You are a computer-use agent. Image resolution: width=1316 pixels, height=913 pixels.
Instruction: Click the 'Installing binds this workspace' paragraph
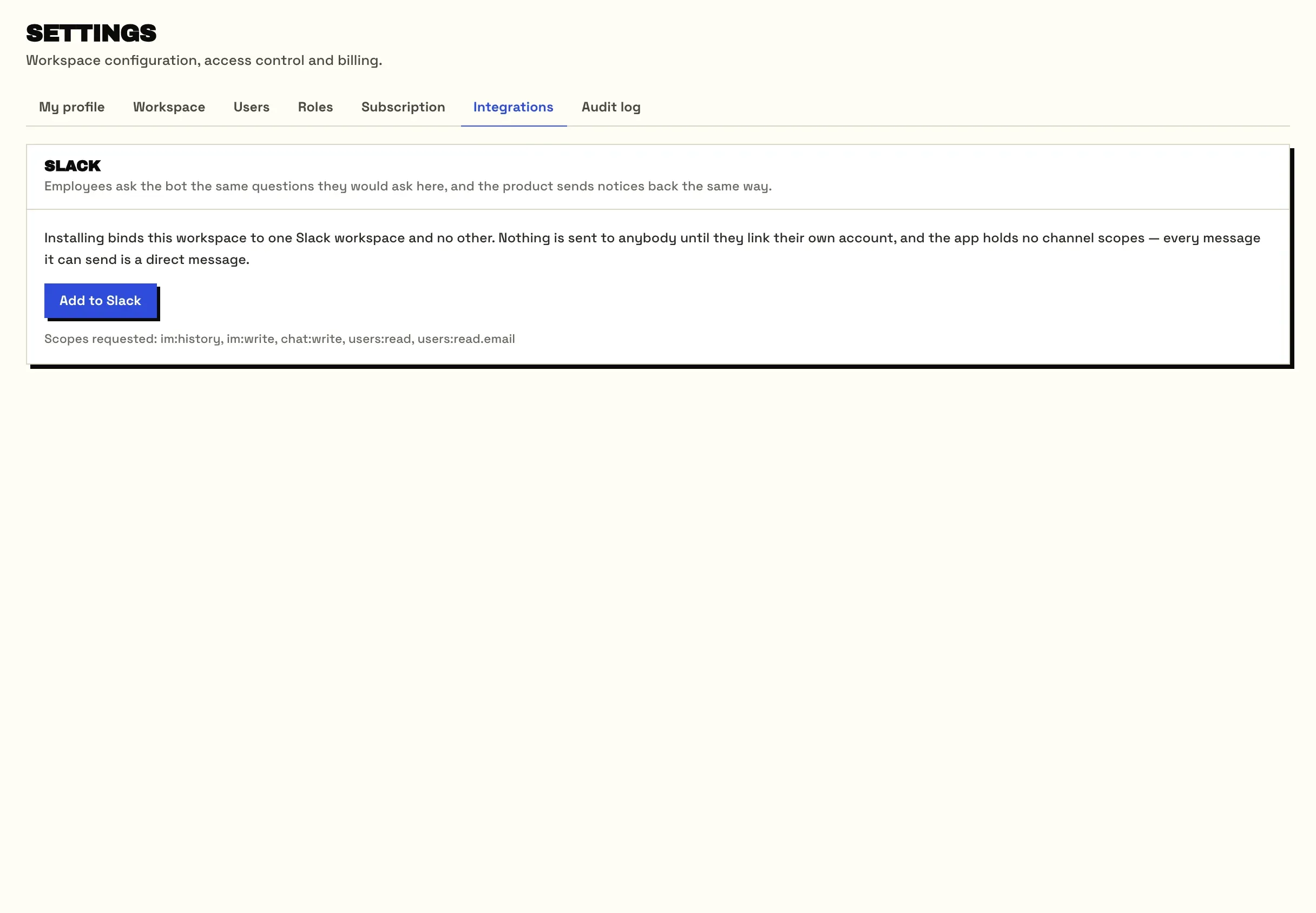coord(652,248)
